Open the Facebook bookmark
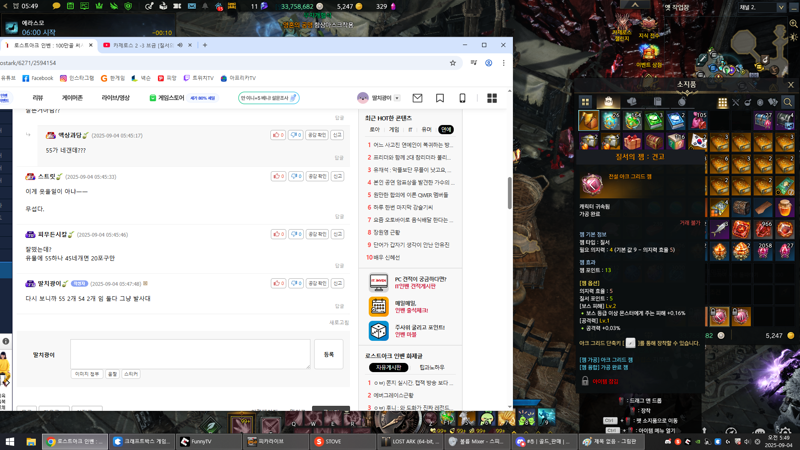 coord(38,78)
